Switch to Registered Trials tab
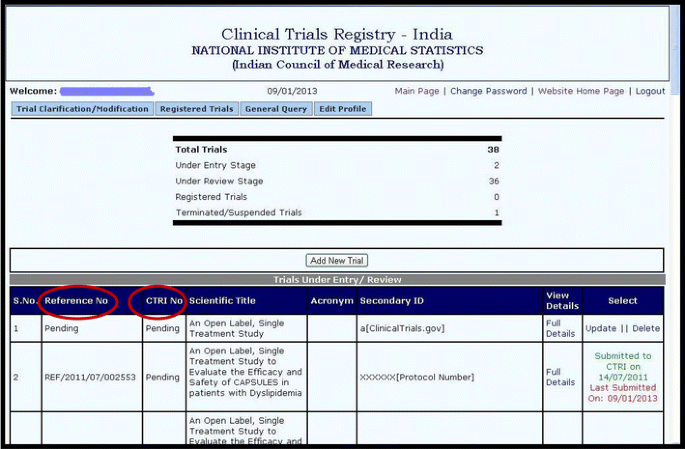This screenshot has height=449, width=685. point(196,109)
